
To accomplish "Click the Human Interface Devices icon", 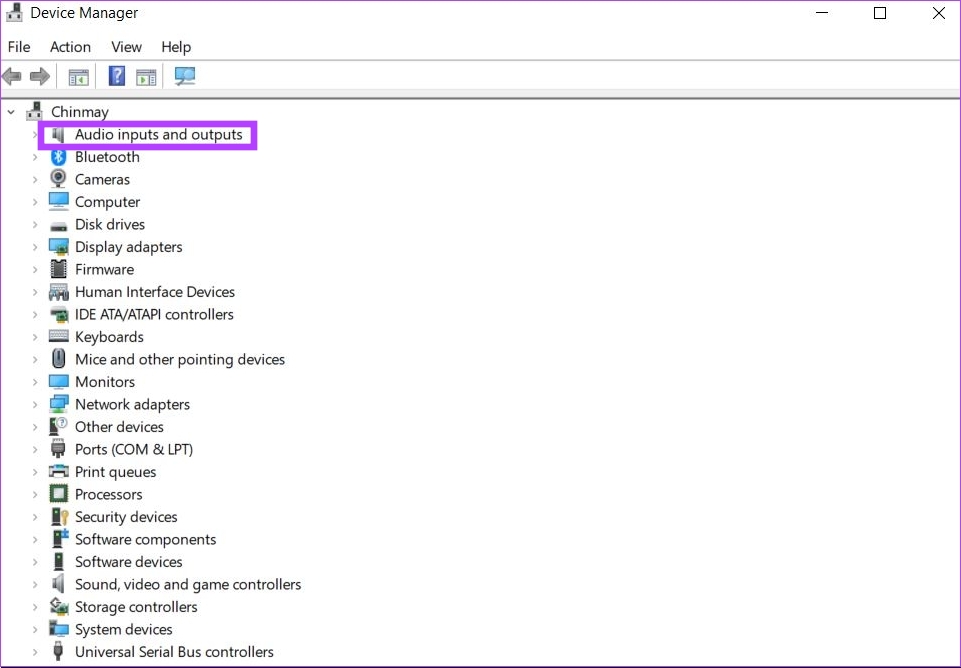I will [x=59, y=292].
